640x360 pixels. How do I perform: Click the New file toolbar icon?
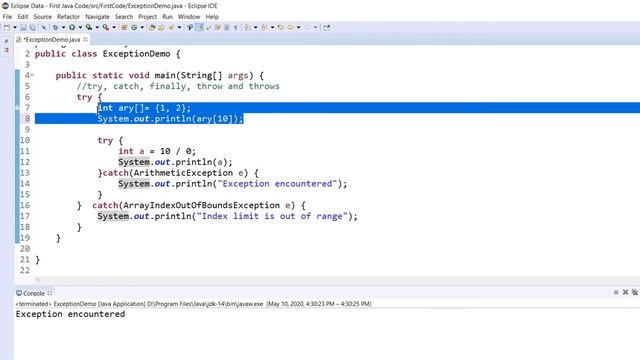coord(7,27)
